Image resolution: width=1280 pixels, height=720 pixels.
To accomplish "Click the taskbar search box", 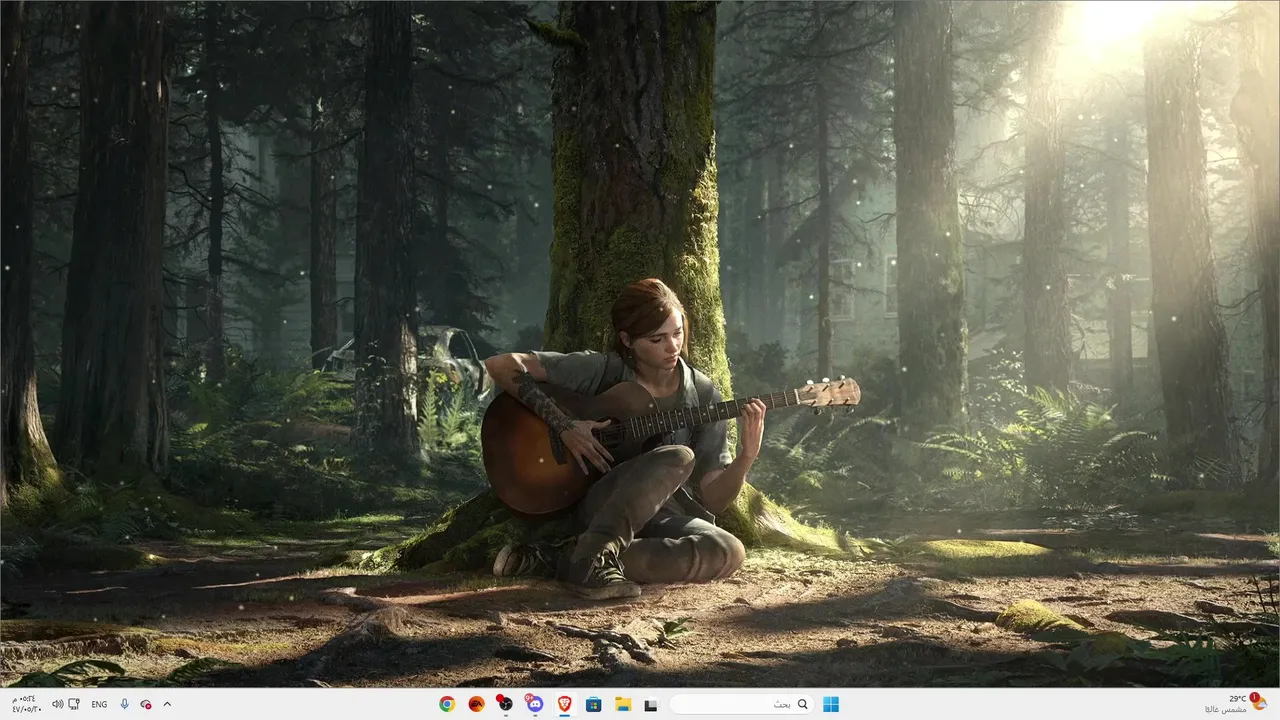I will (742, 704).
